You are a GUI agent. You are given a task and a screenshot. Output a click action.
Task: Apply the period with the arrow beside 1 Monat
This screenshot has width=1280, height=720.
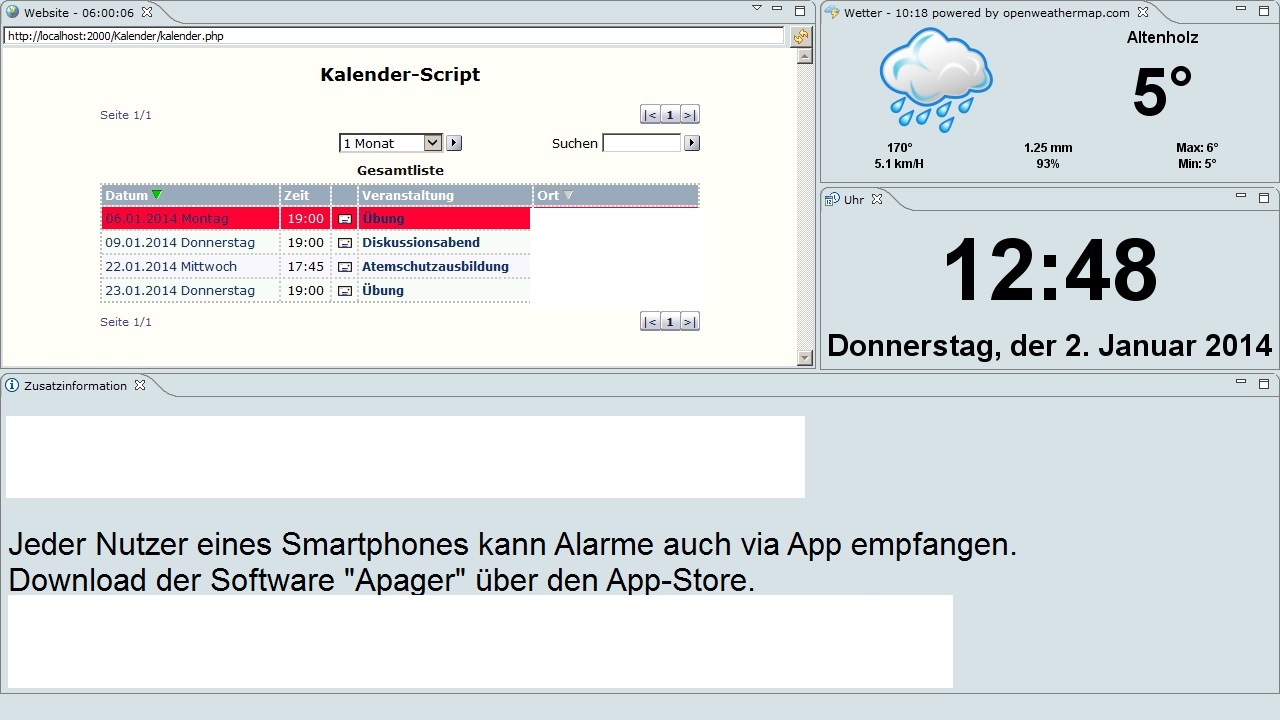454,143
